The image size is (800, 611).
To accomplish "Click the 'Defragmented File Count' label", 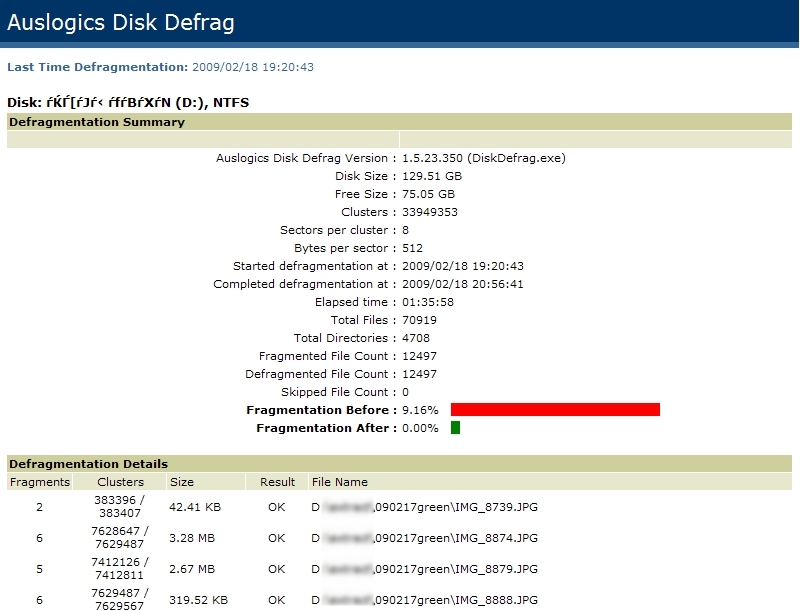I will pos(320,374).
